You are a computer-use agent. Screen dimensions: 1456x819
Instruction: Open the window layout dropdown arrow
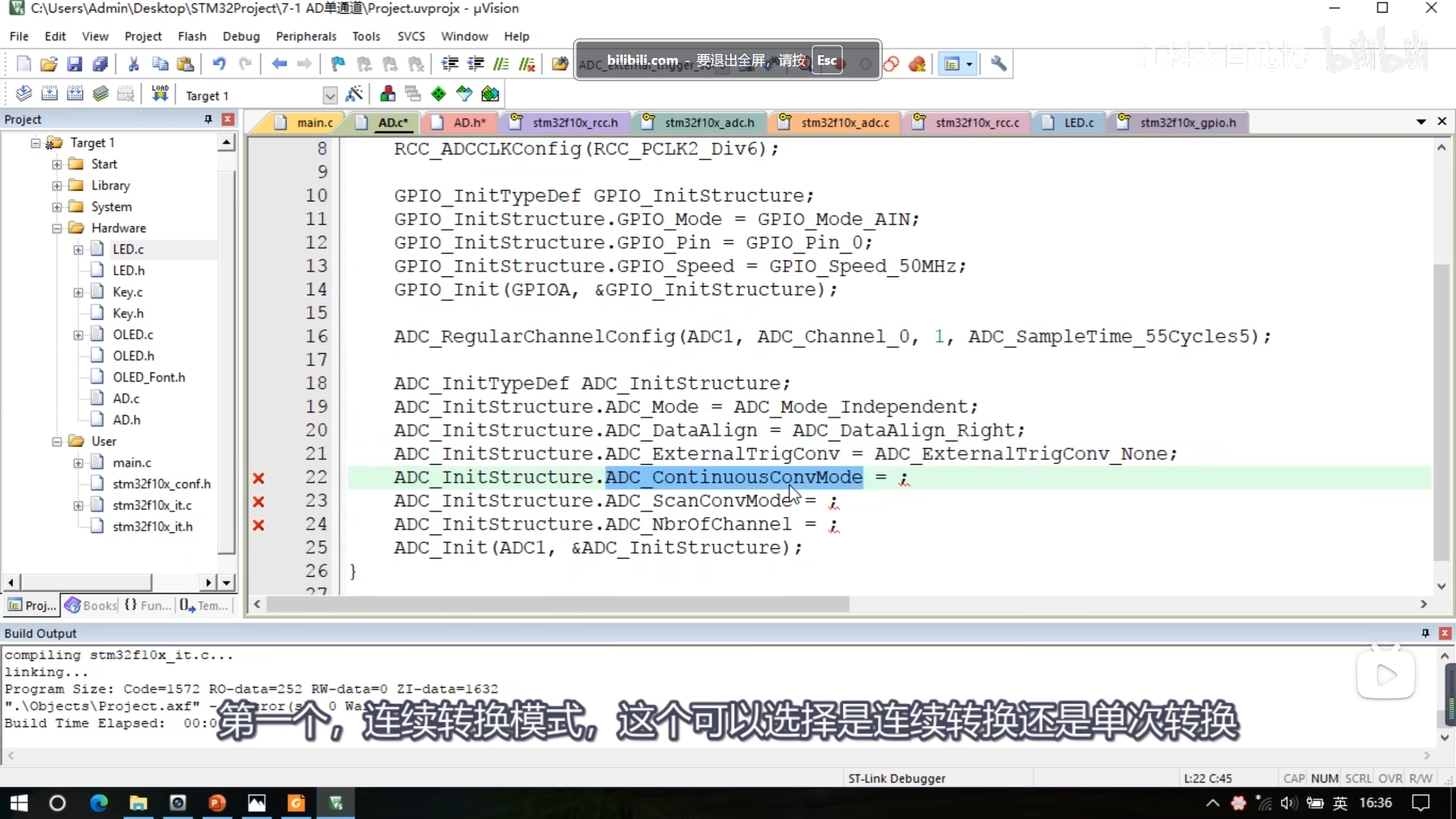[x=969, y=64]
